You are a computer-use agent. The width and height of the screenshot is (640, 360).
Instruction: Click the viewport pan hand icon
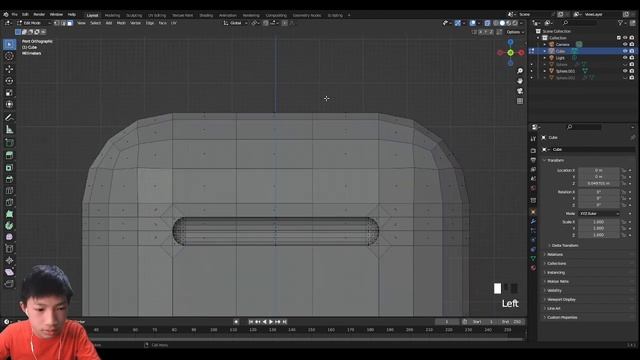coord(520,81)
